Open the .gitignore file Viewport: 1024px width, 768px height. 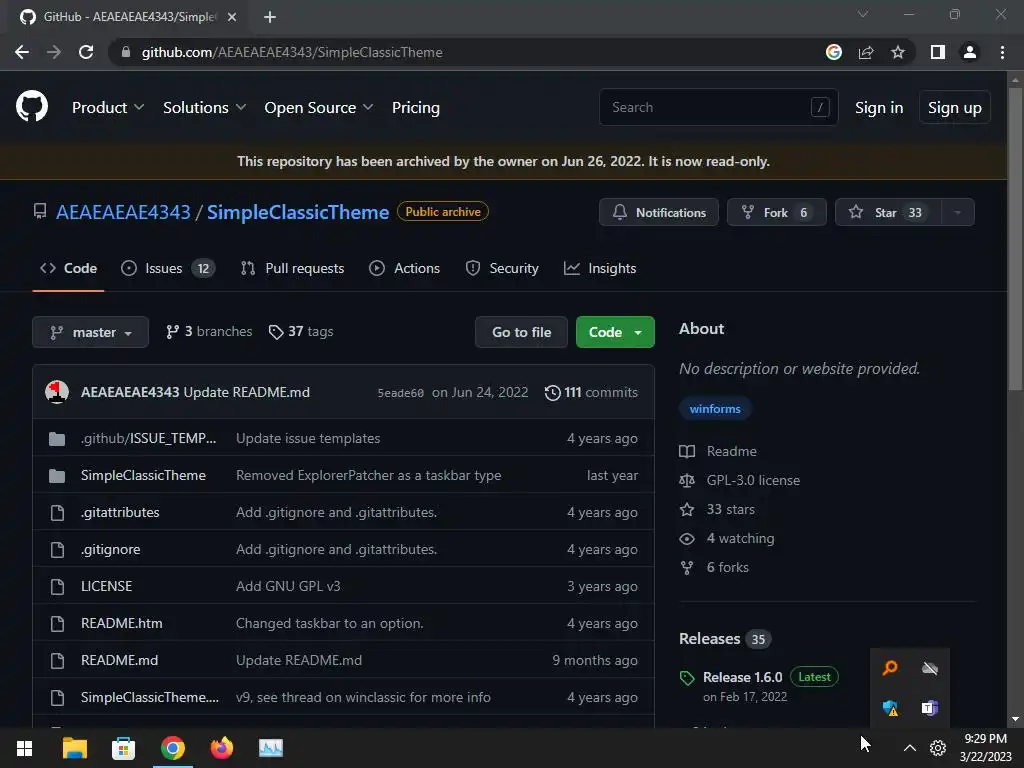110,550
